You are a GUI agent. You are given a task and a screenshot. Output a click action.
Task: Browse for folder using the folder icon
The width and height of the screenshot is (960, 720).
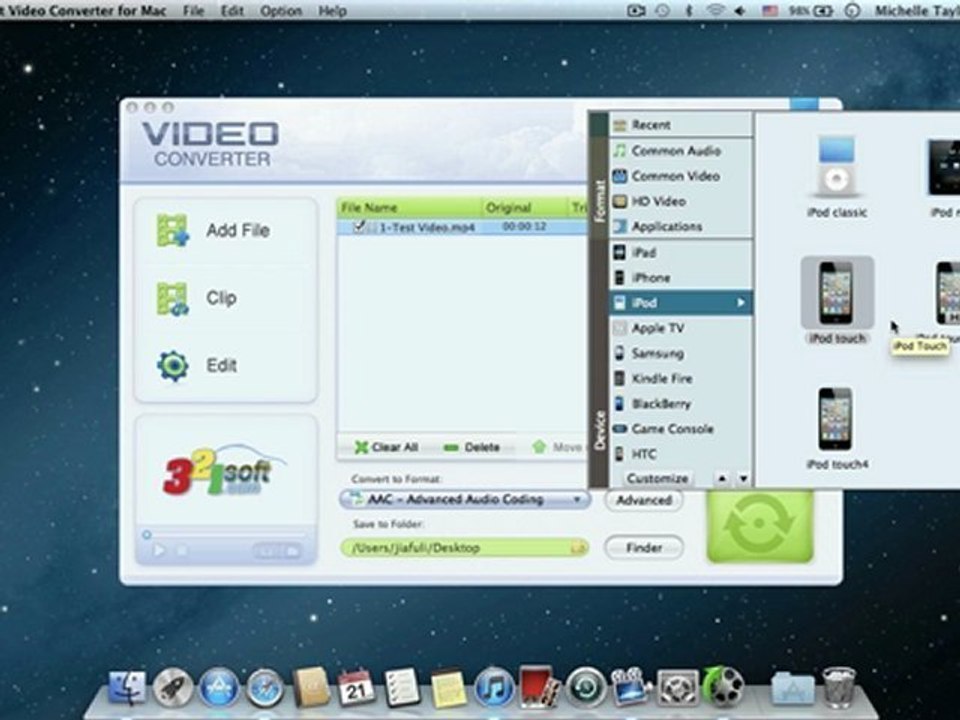[578, 548]
